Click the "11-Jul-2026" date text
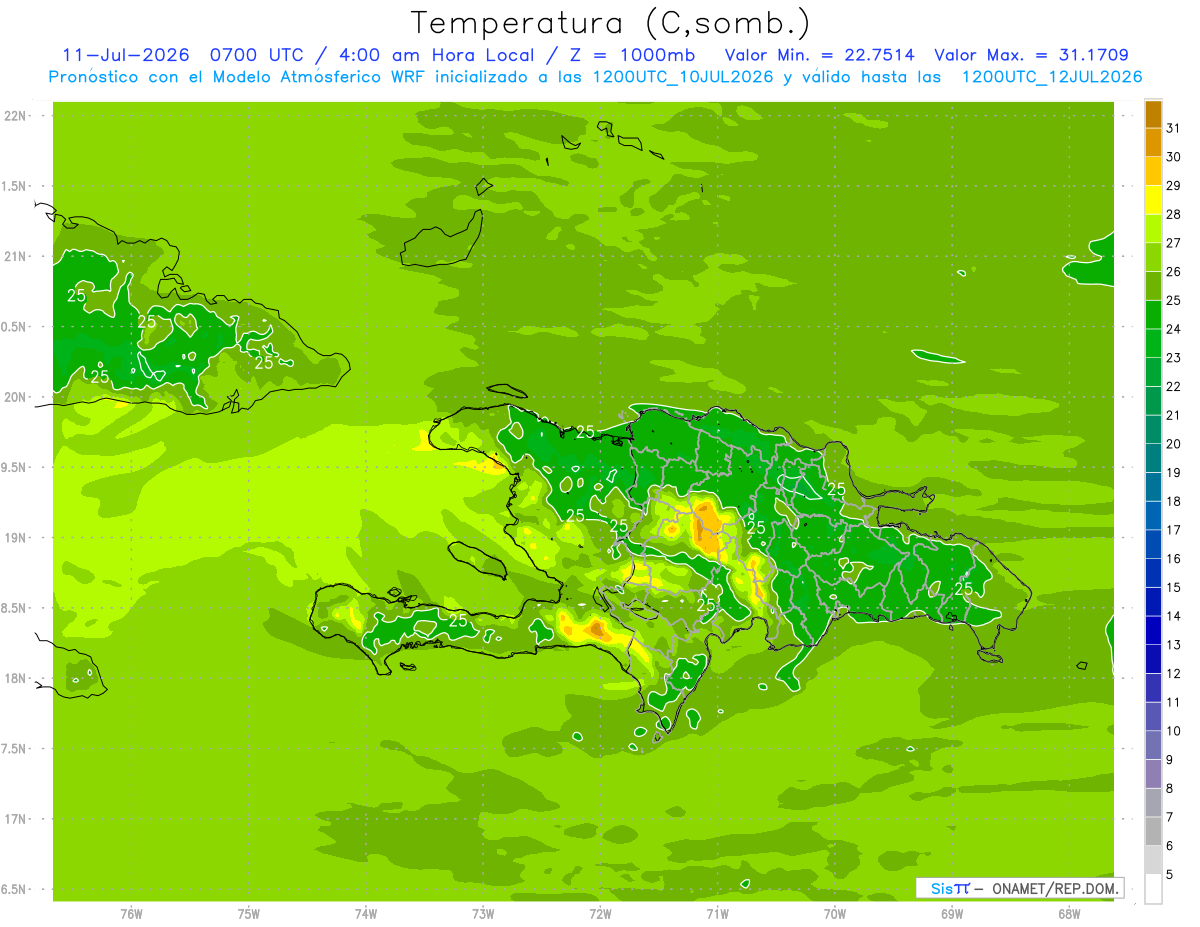Viewport: 1200px width, 927px height. click(126, 55)
